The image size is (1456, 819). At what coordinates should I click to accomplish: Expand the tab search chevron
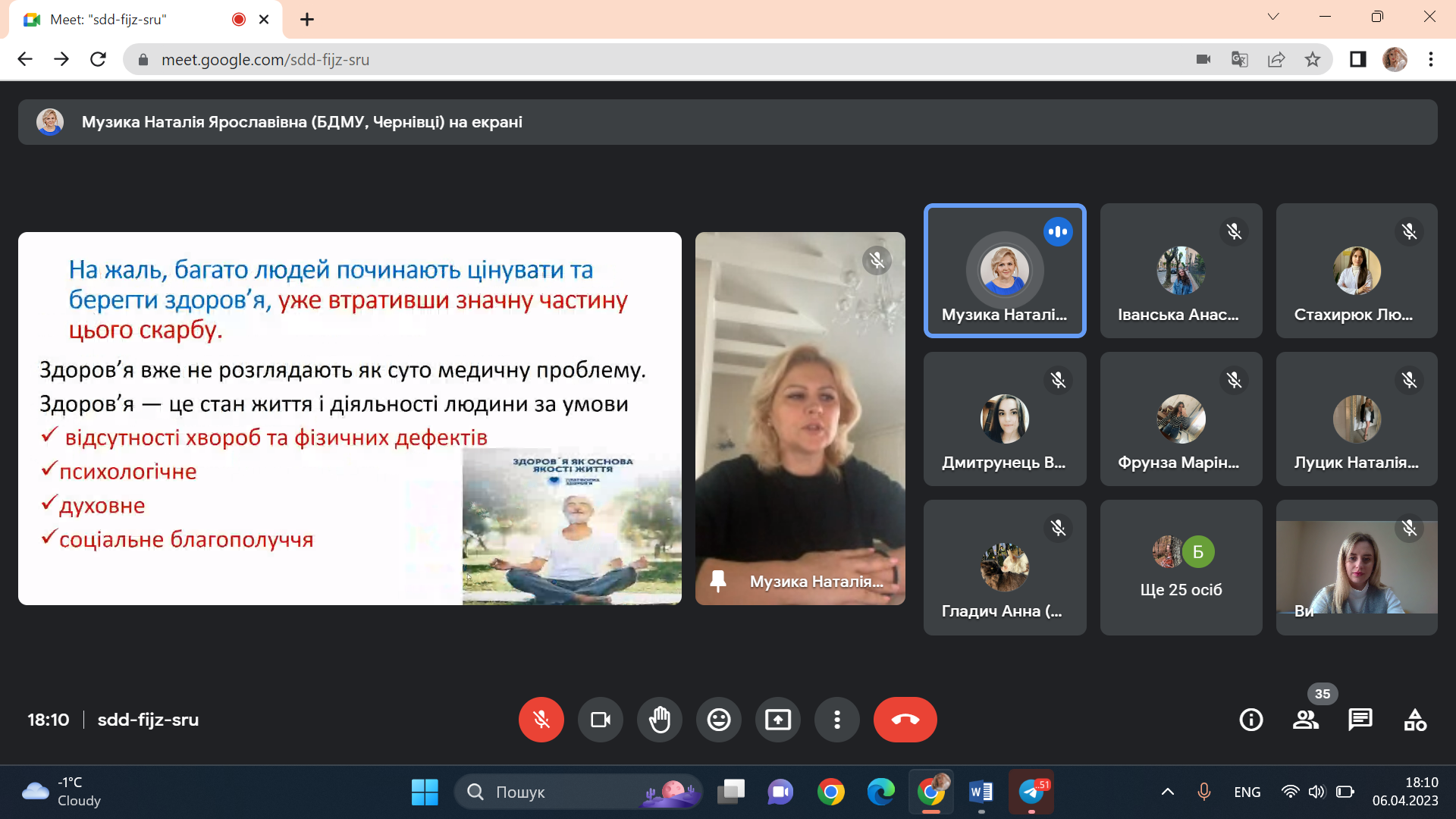(1273, 17)
